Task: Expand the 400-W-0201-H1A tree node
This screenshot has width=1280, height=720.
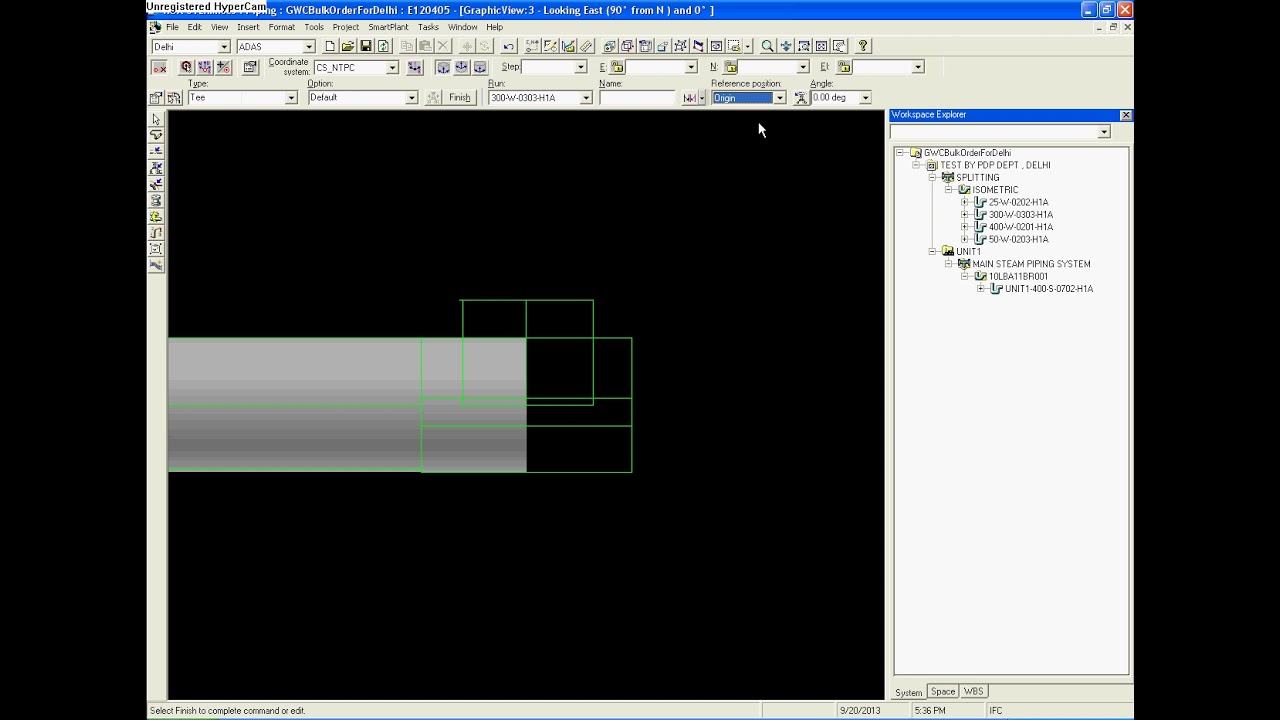Action: 965,227
